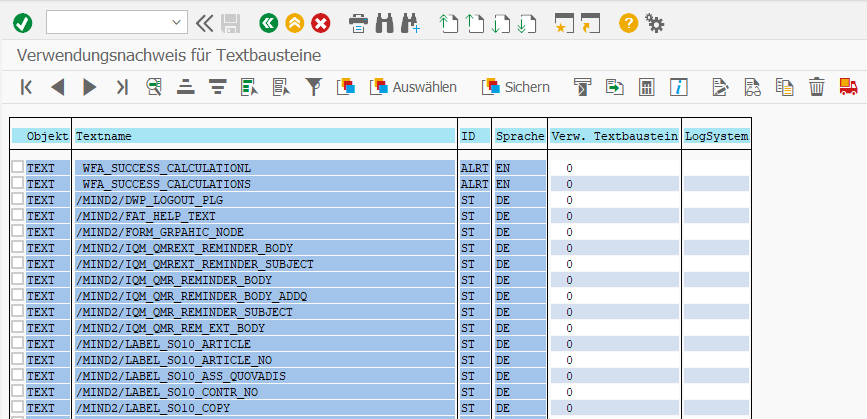The height and width of the screenshot is (419, 867).
Task: Click the Textname column header
Action: (265, 136)
